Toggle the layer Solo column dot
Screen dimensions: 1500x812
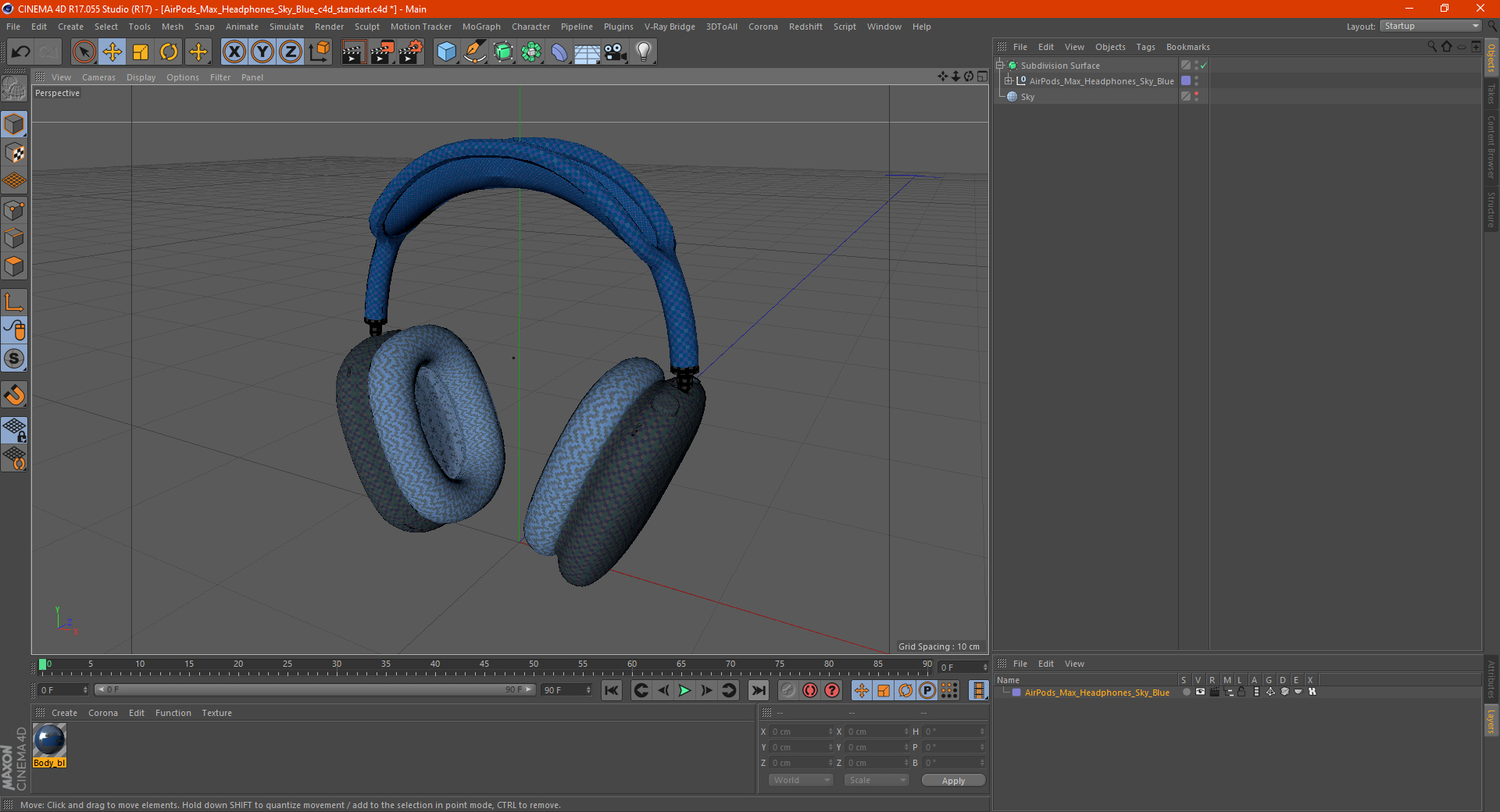(1186, 692)
